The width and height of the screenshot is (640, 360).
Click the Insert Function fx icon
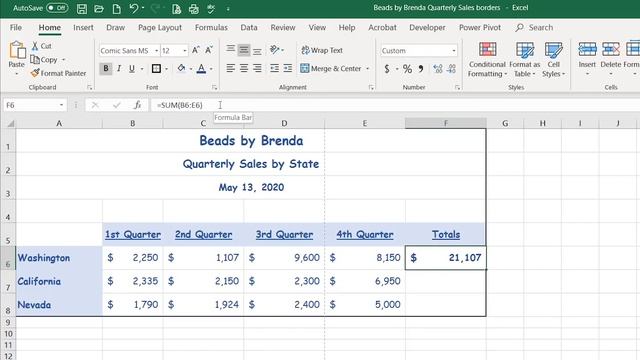[138, 105]
